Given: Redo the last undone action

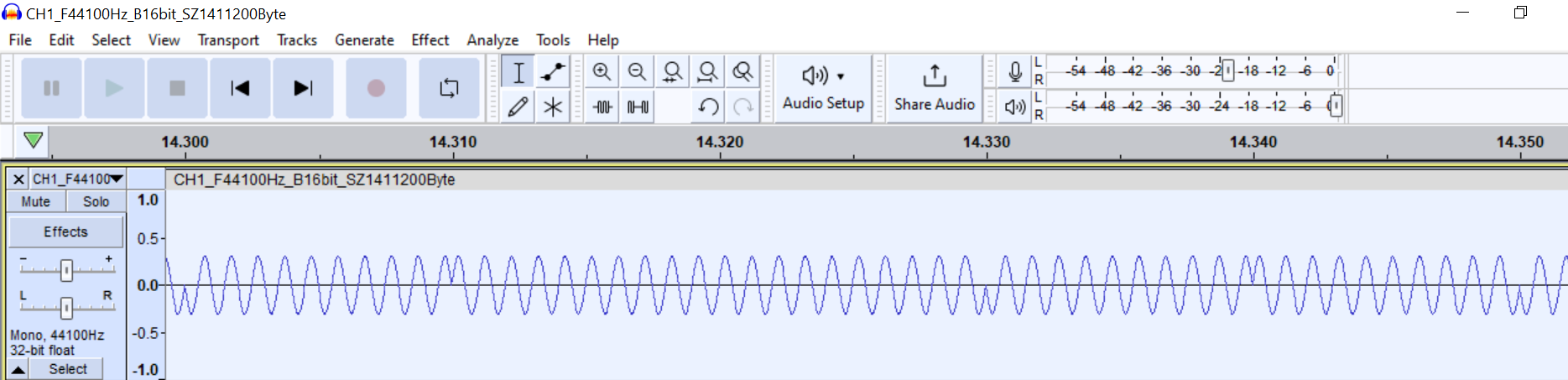Looking at the screenshot, I should pos(743,107).
